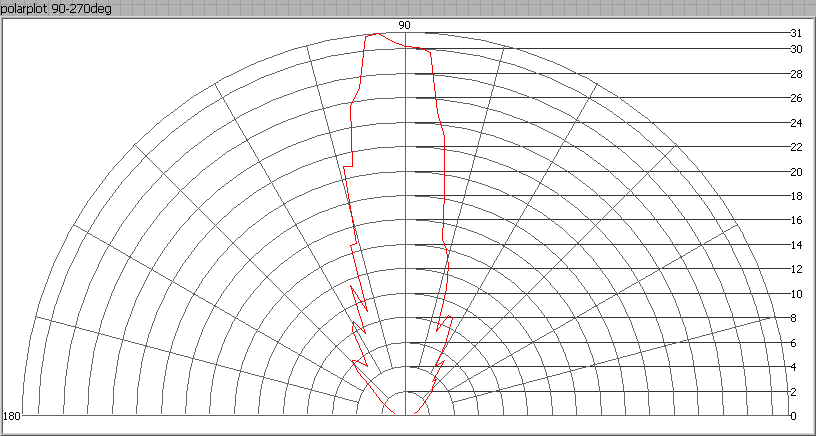Click the 180 degree label at left
The width and height of the screenshot is (816, 436).
[x=12, y=416]
